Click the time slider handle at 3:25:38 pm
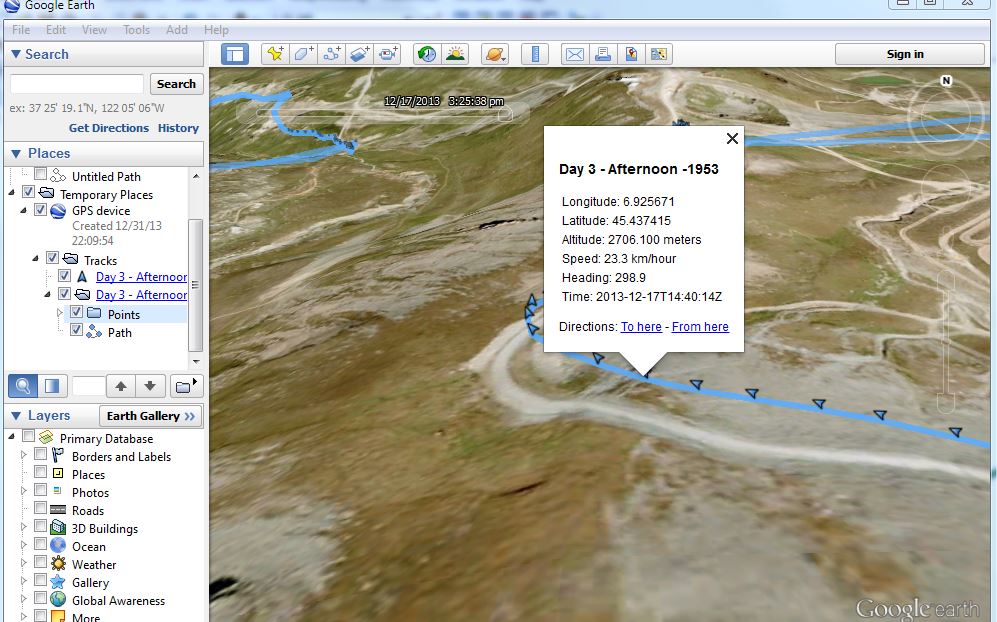The height and width of the screenshot is (622, 997). [x=505, y=114]
